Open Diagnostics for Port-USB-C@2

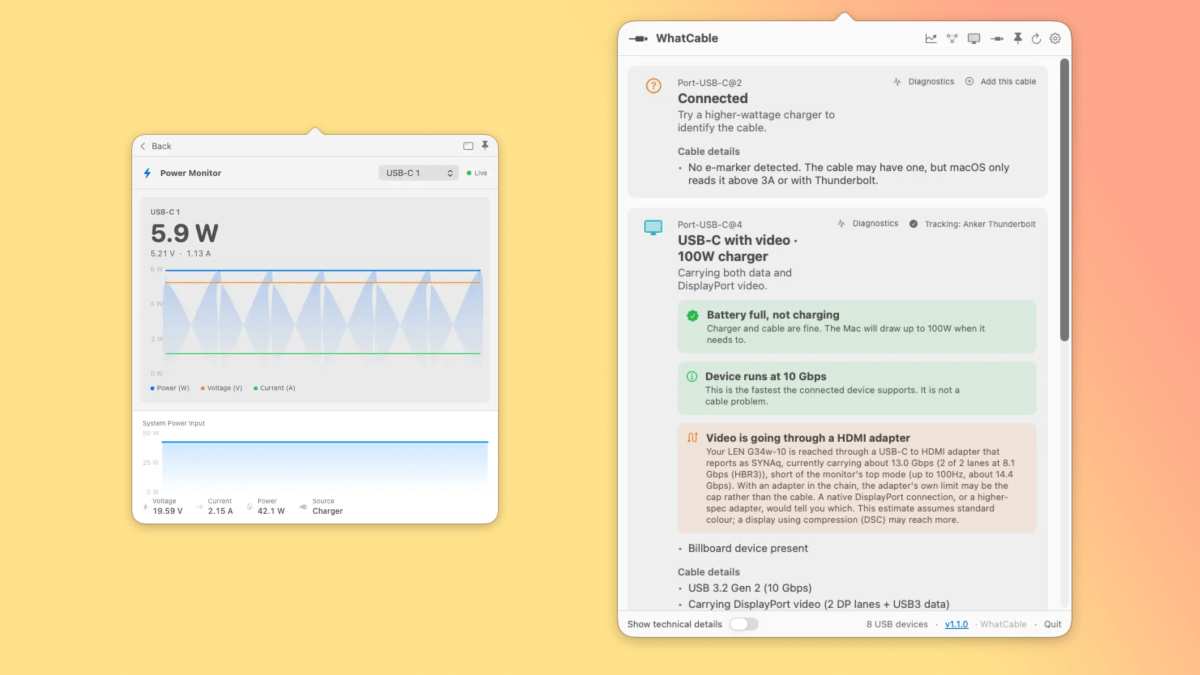[923, 82]
